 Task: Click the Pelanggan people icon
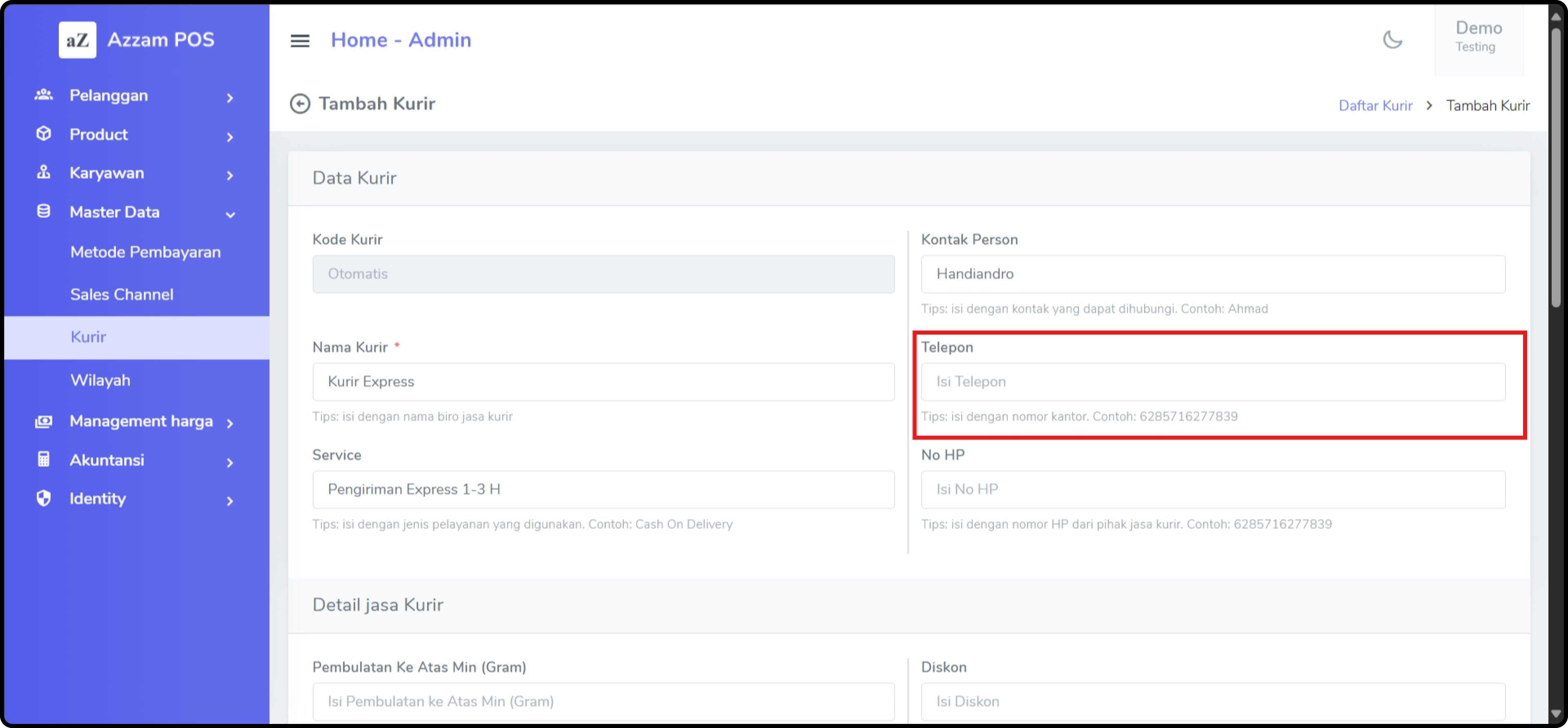click(43, 95)
